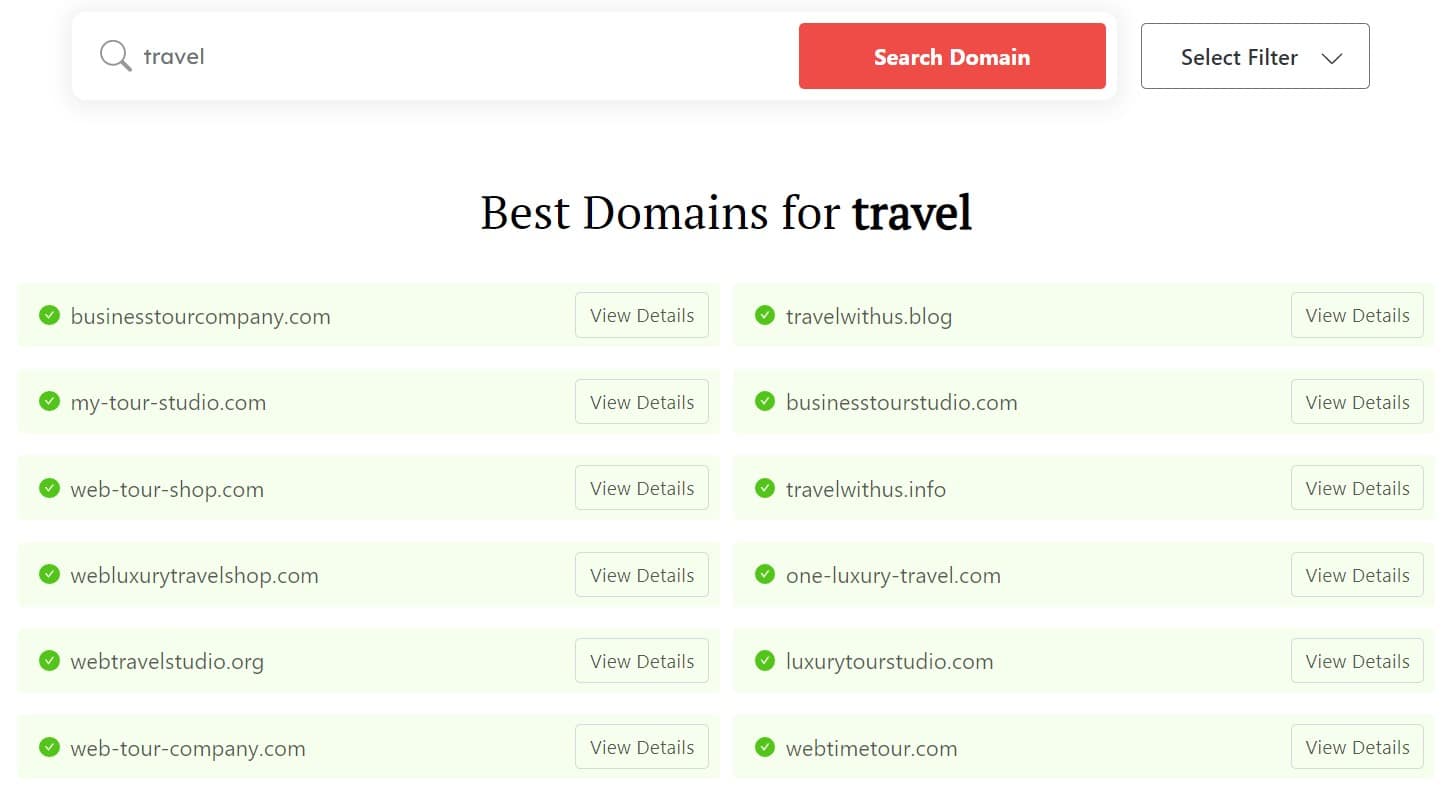Screen dimensions: 1453x798
Task: Click the green icon beside one-luxury-travel.com
Action: coord(765,575)
